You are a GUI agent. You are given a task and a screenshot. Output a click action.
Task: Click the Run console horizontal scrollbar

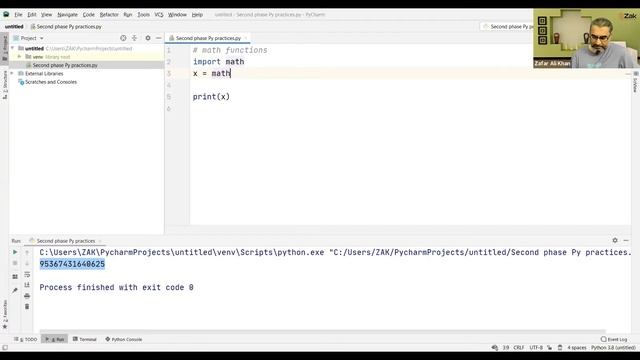tap(322, 331)
